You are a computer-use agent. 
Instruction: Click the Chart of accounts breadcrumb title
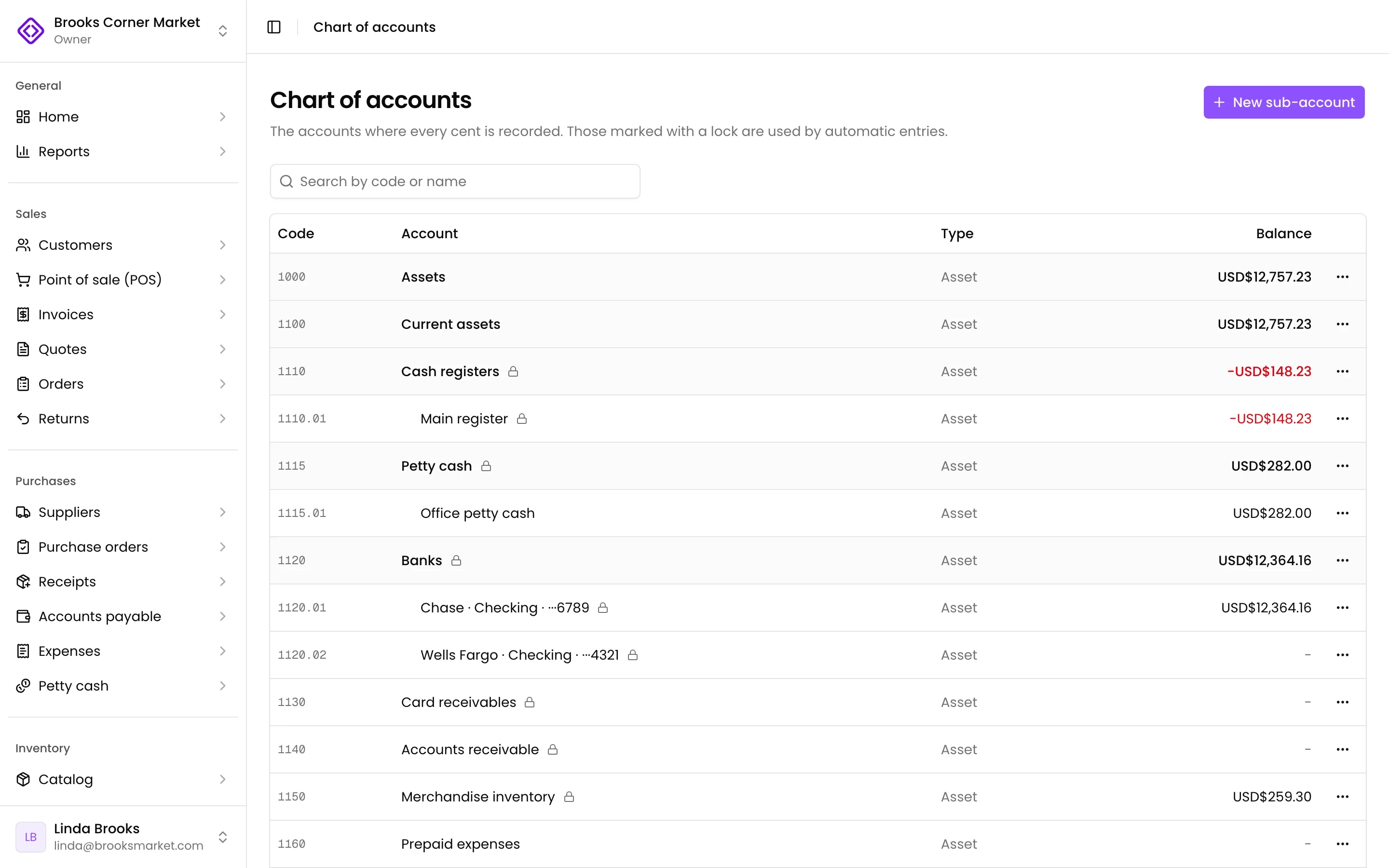point(374,27)
